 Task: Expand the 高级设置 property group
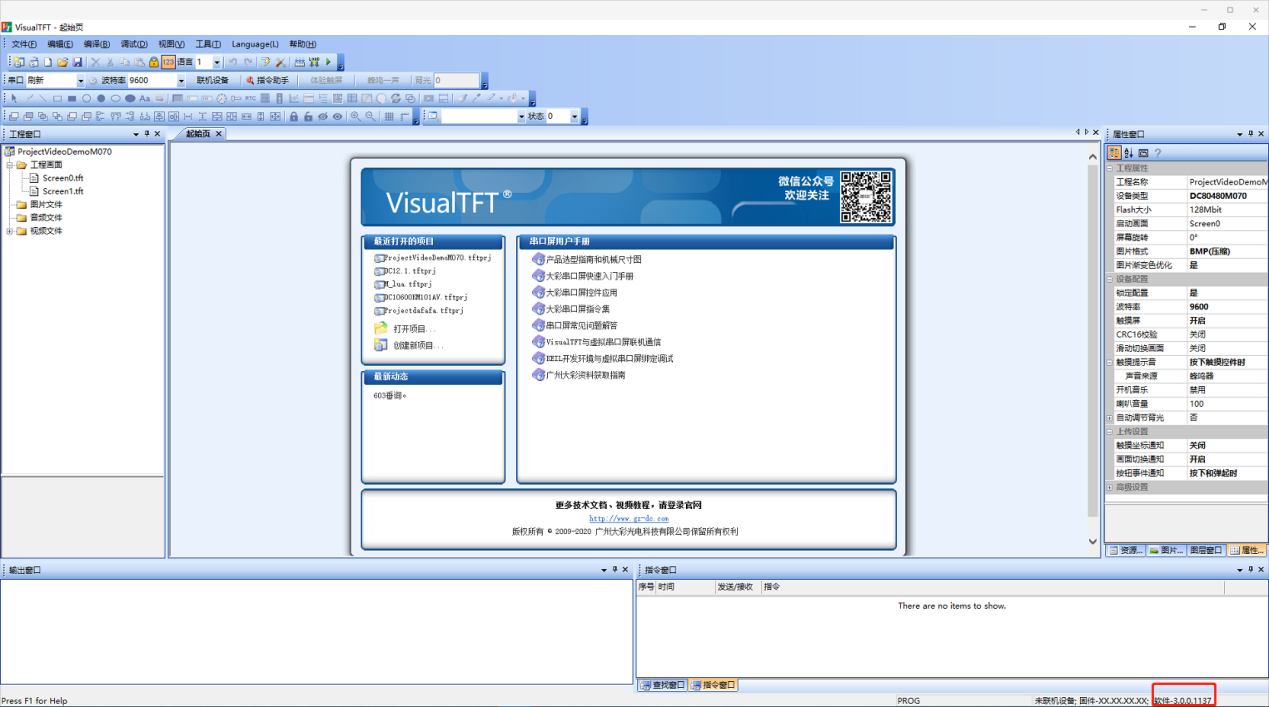click(x=1109, y=487)
